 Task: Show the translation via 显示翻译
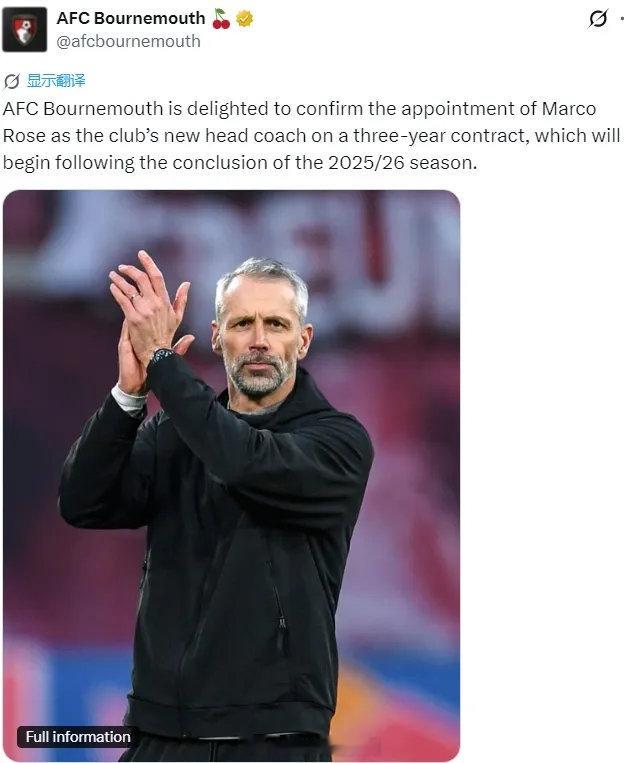(56, 80)
